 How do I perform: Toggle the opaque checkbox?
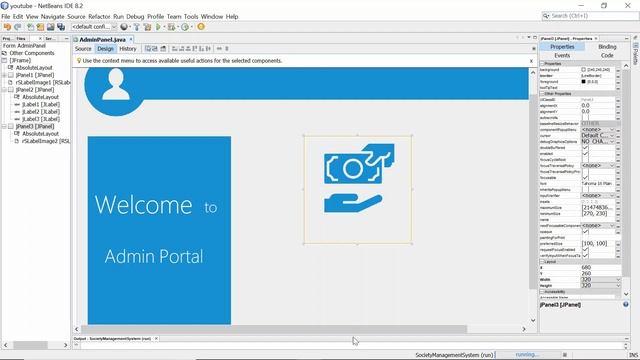(x=585, y=231)
